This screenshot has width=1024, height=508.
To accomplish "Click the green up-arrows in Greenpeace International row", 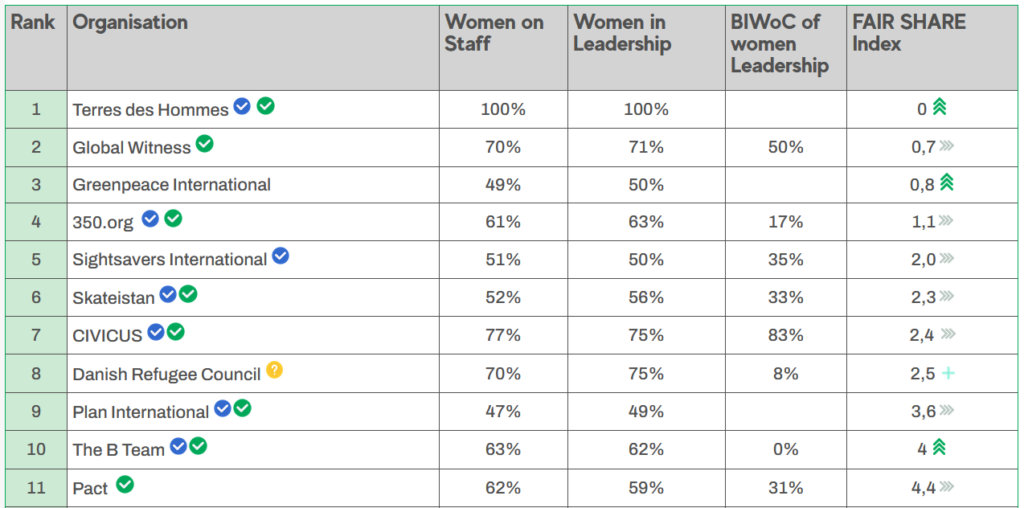I will point(947,182).
